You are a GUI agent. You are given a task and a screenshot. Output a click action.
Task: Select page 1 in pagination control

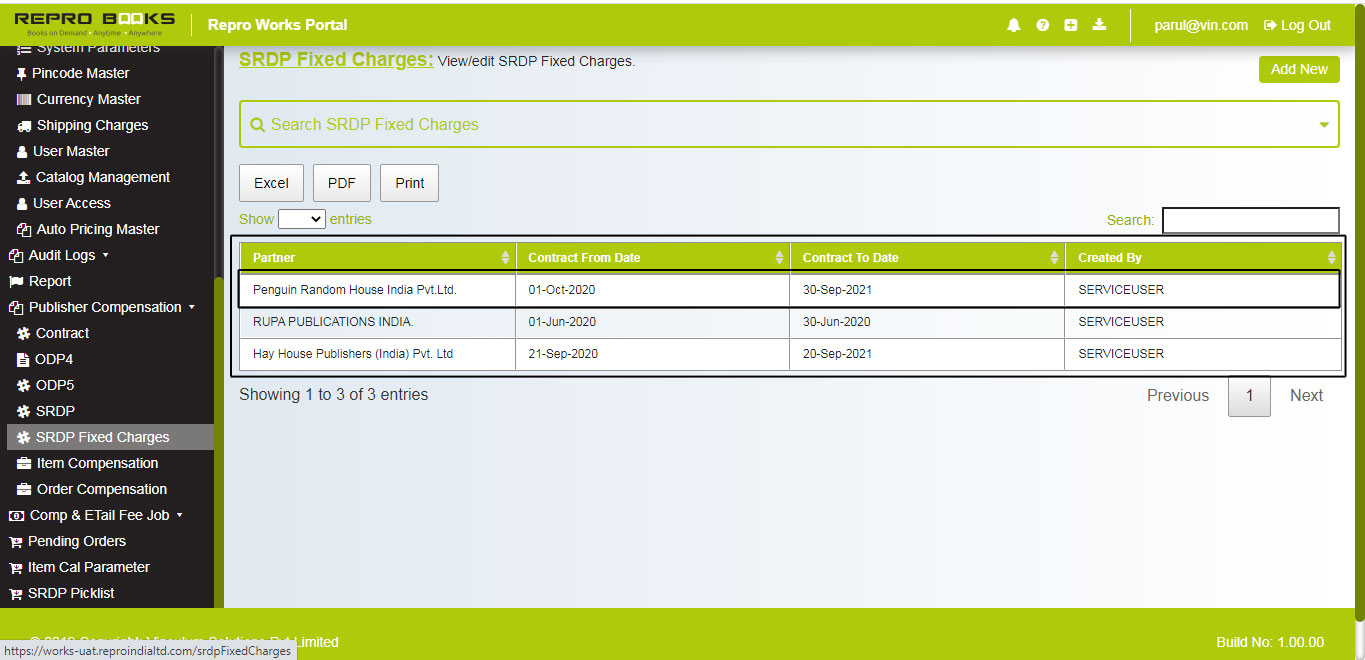tap(1249, 396)
